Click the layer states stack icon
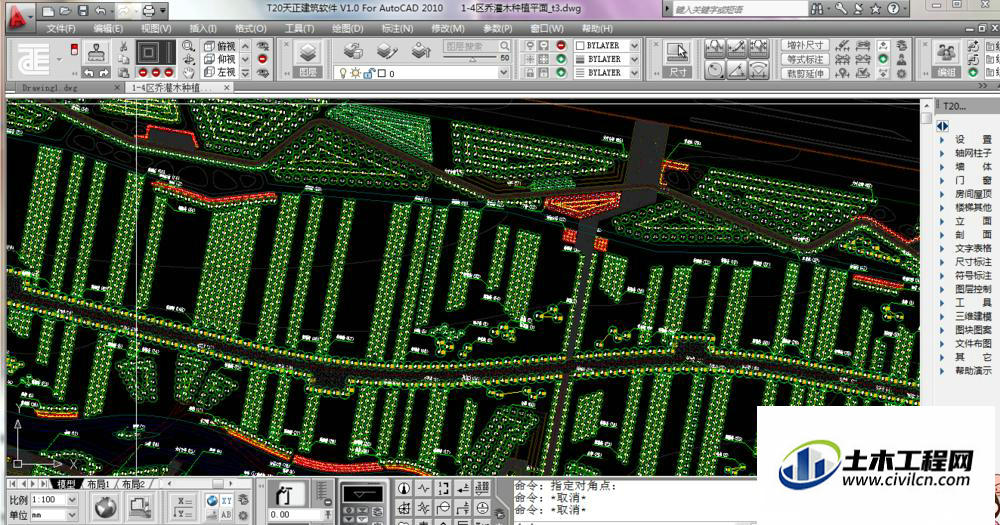This screenshot has height=525, width=1000. [x=353, y=50]
